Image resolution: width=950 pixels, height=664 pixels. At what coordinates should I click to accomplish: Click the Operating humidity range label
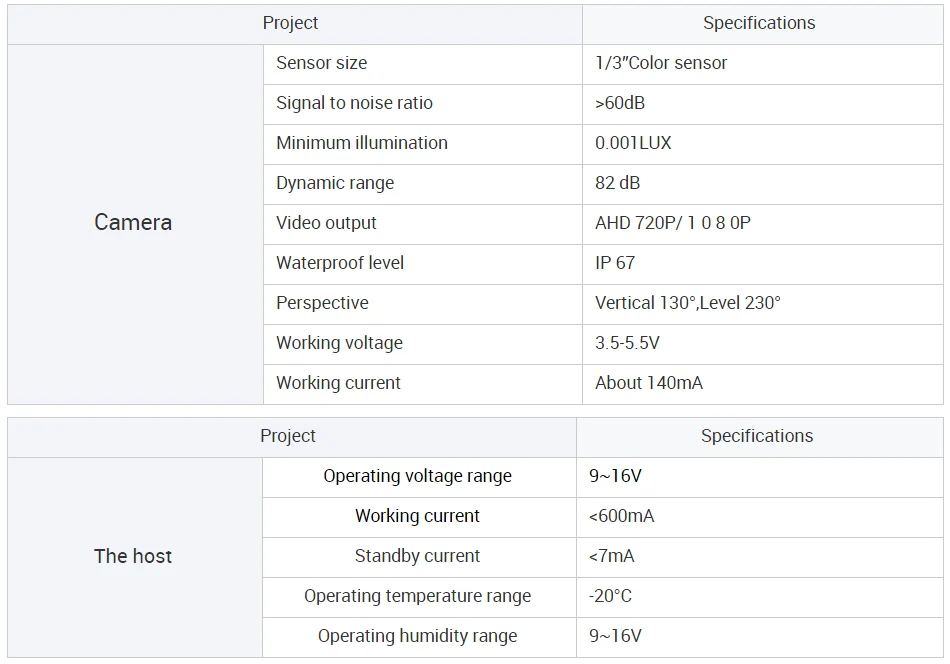[417, 636]
